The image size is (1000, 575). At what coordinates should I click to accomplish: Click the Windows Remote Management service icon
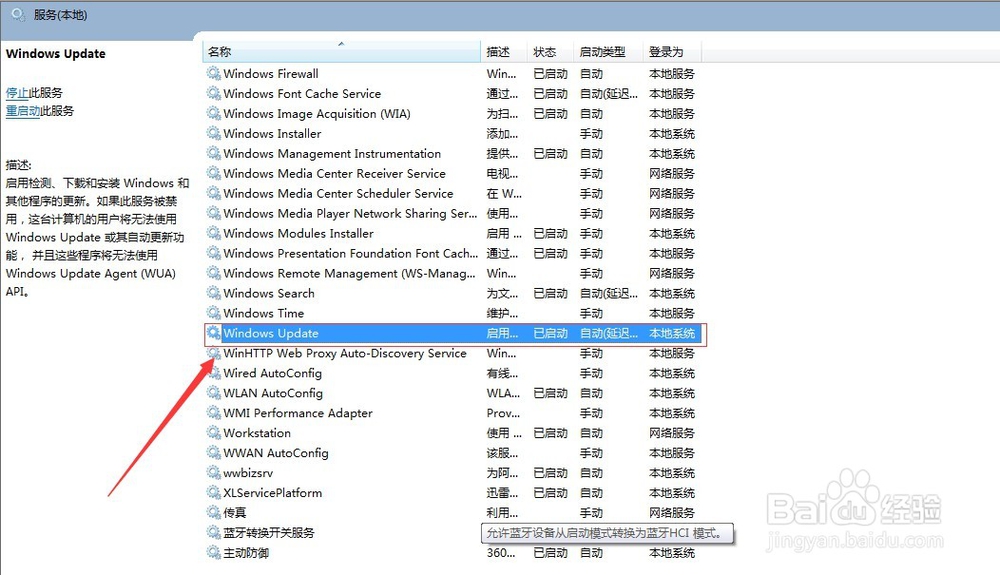click(213, 273)
